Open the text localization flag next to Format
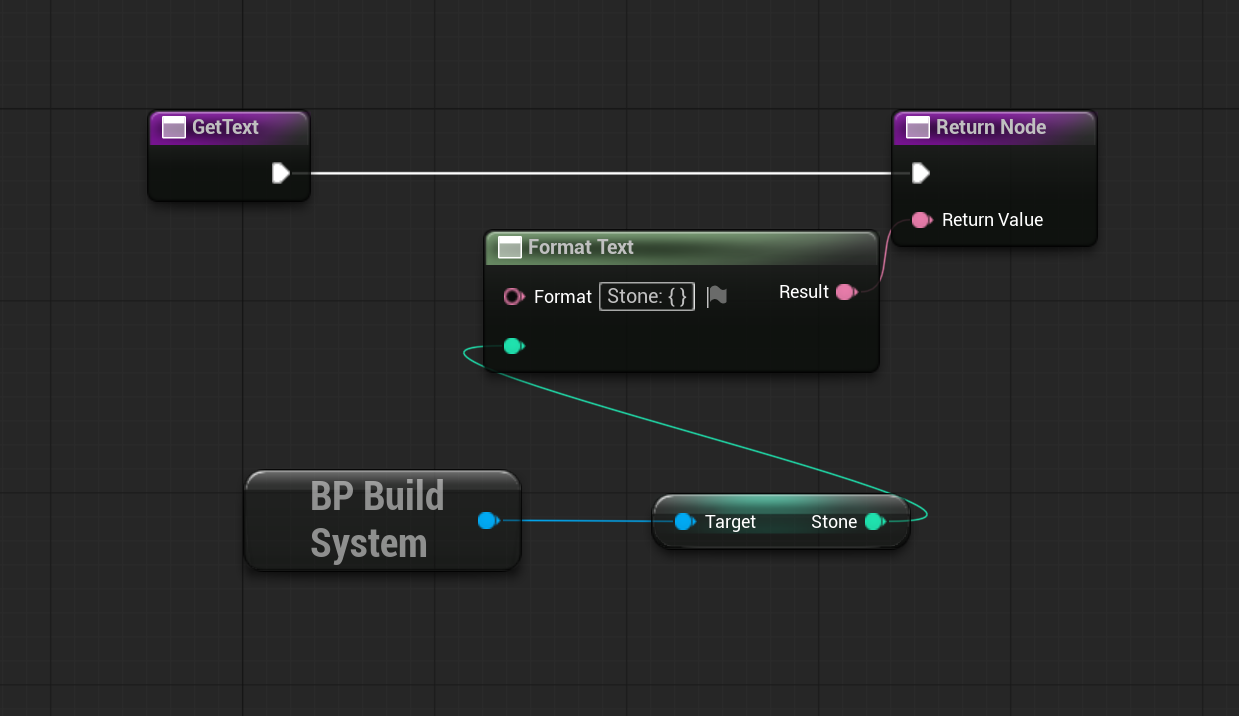The image size is (1239, 716). tap(716, 296)
